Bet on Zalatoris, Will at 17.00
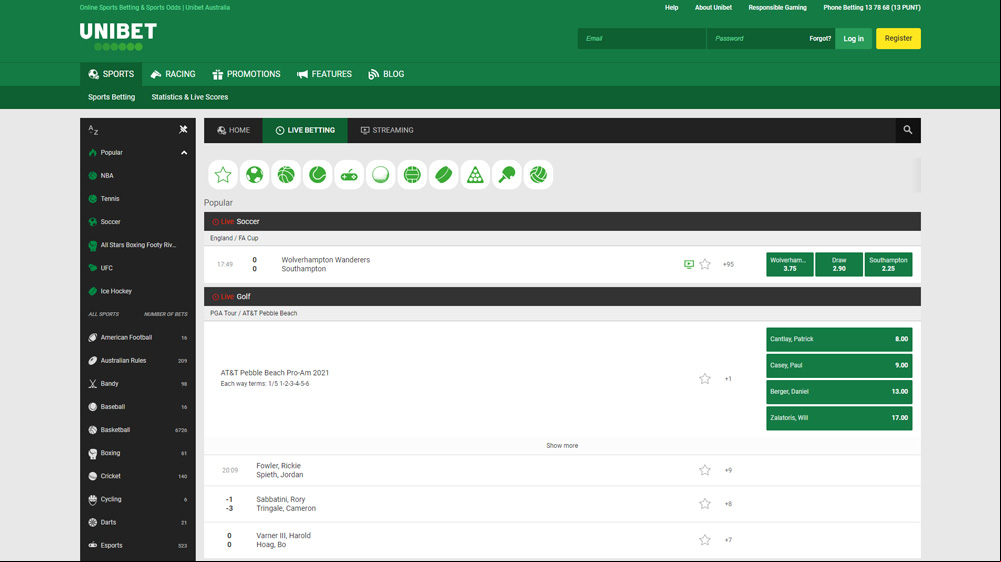Viewport: 1001px width, 562px height. (839, 418)
